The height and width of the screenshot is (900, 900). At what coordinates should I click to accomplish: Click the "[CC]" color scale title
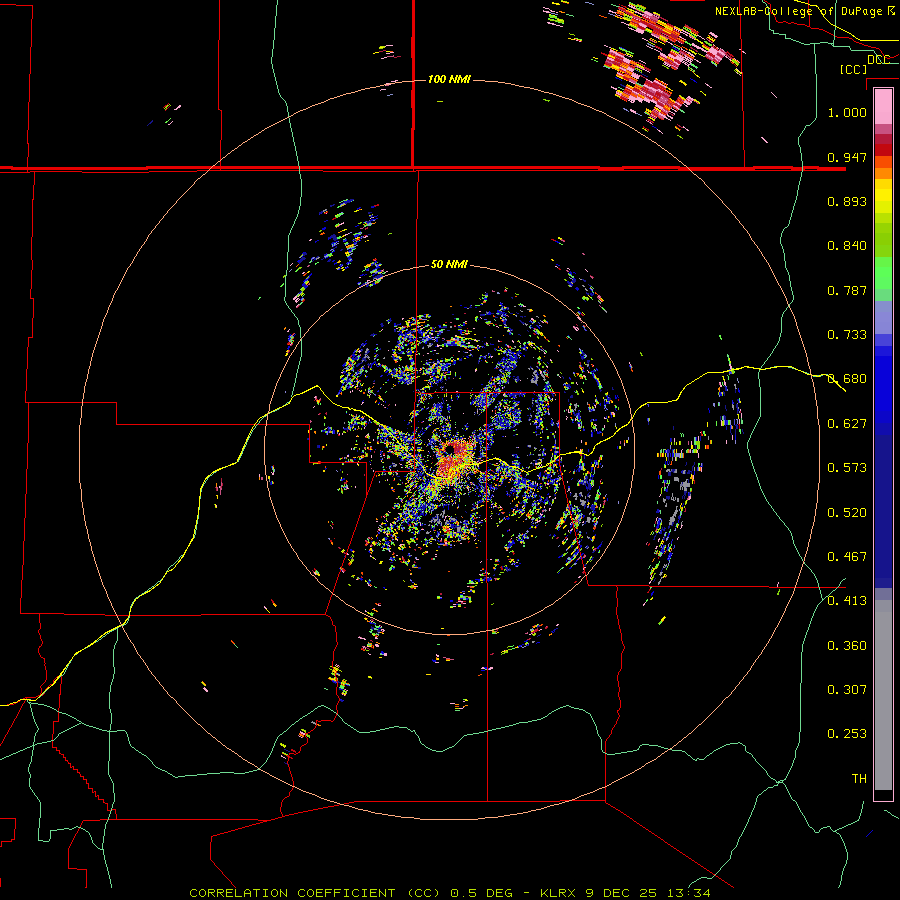[x=853, y=69]
